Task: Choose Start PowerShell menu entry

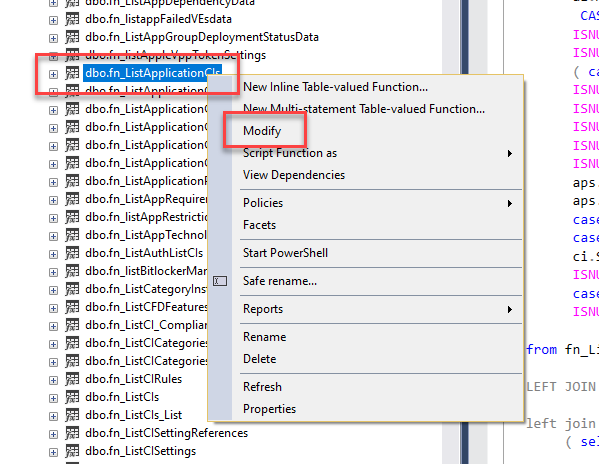Action: 285,253
